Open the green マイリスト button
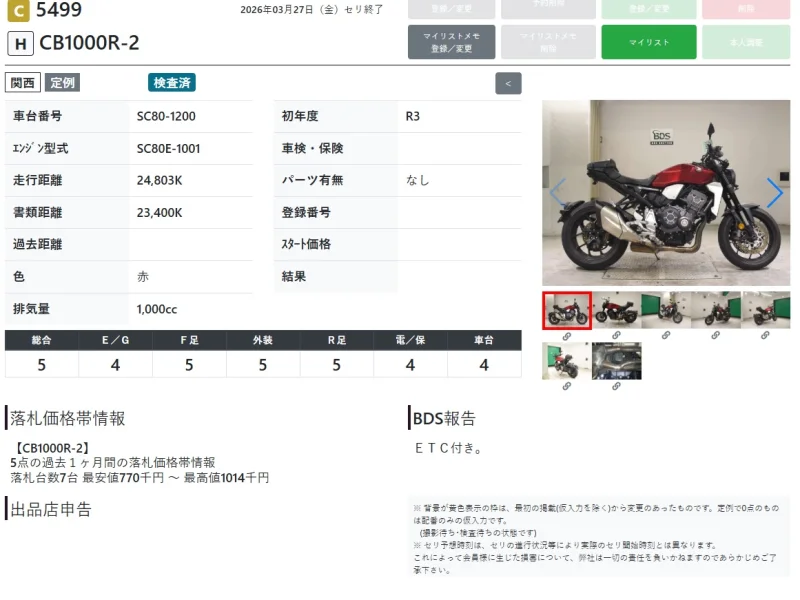800x600 pixels. tap(648, 42)
